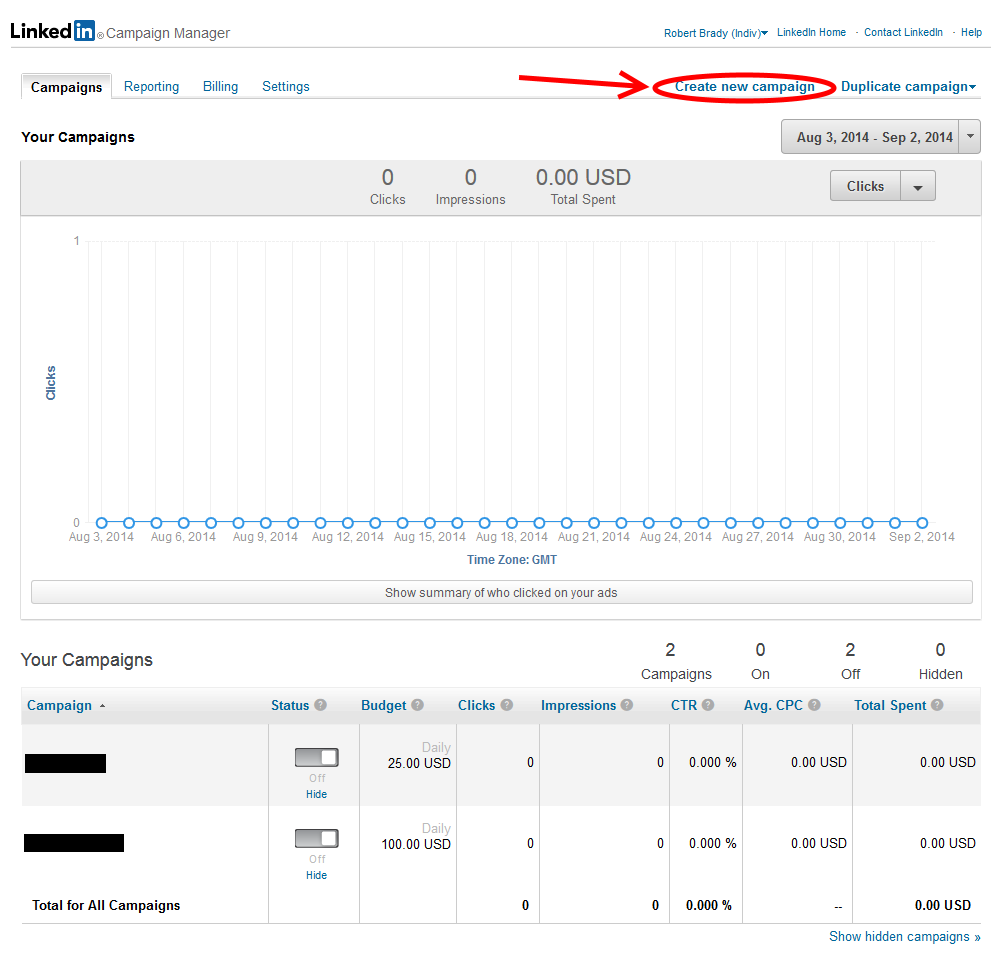Open the Help link
The height and width of the screenshot is (961, 998).
pos(971,32)
